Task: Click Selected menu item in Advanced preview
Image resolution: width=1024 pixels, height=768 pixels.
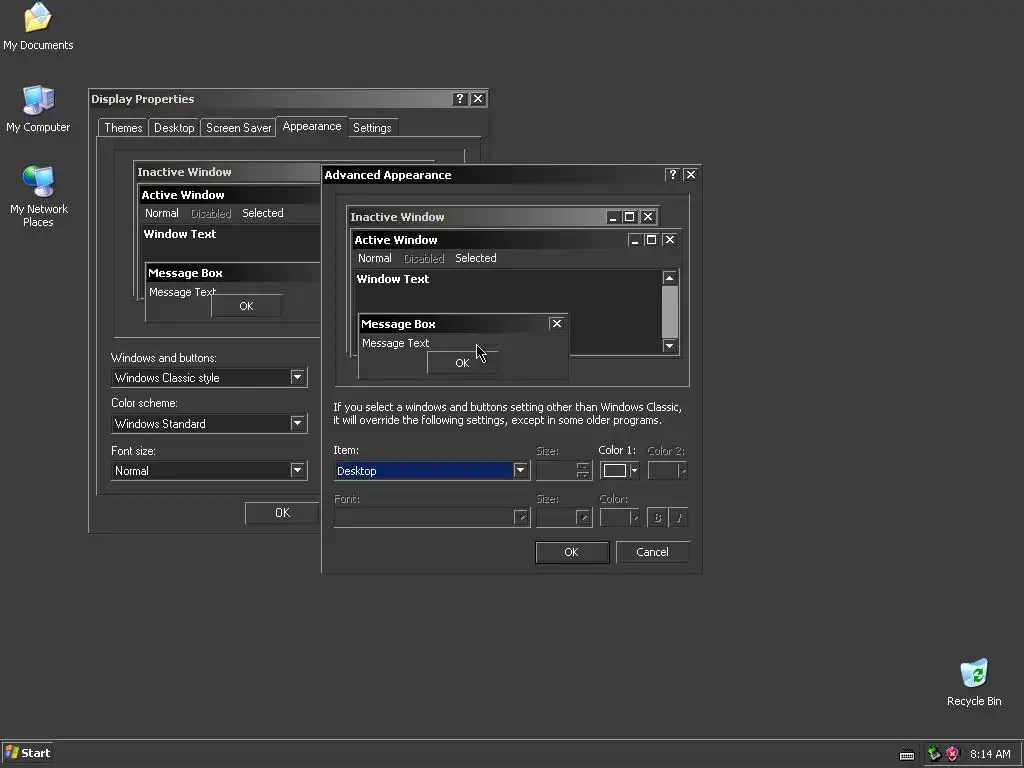Action: pos(475,258)
